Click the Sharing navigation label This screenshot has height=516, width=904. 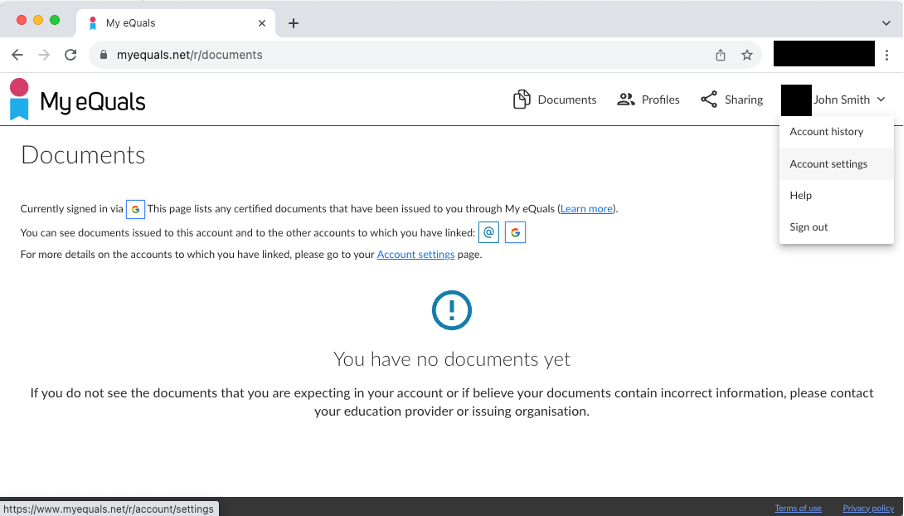point(744,100)
